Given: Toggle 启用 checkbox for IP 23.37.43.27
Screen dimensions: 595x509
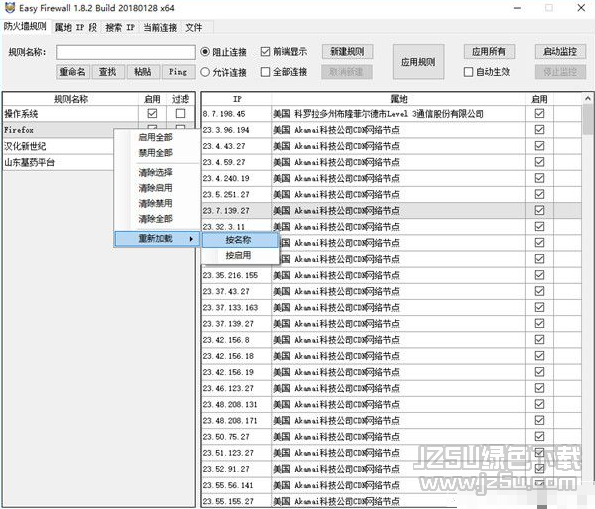Looking at the screenshot, I should [x=539, y=291].
